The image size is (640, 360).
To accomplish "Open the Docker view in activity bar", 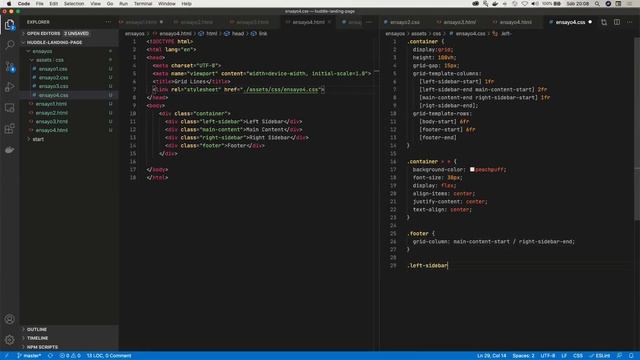I will coord(10,150).
